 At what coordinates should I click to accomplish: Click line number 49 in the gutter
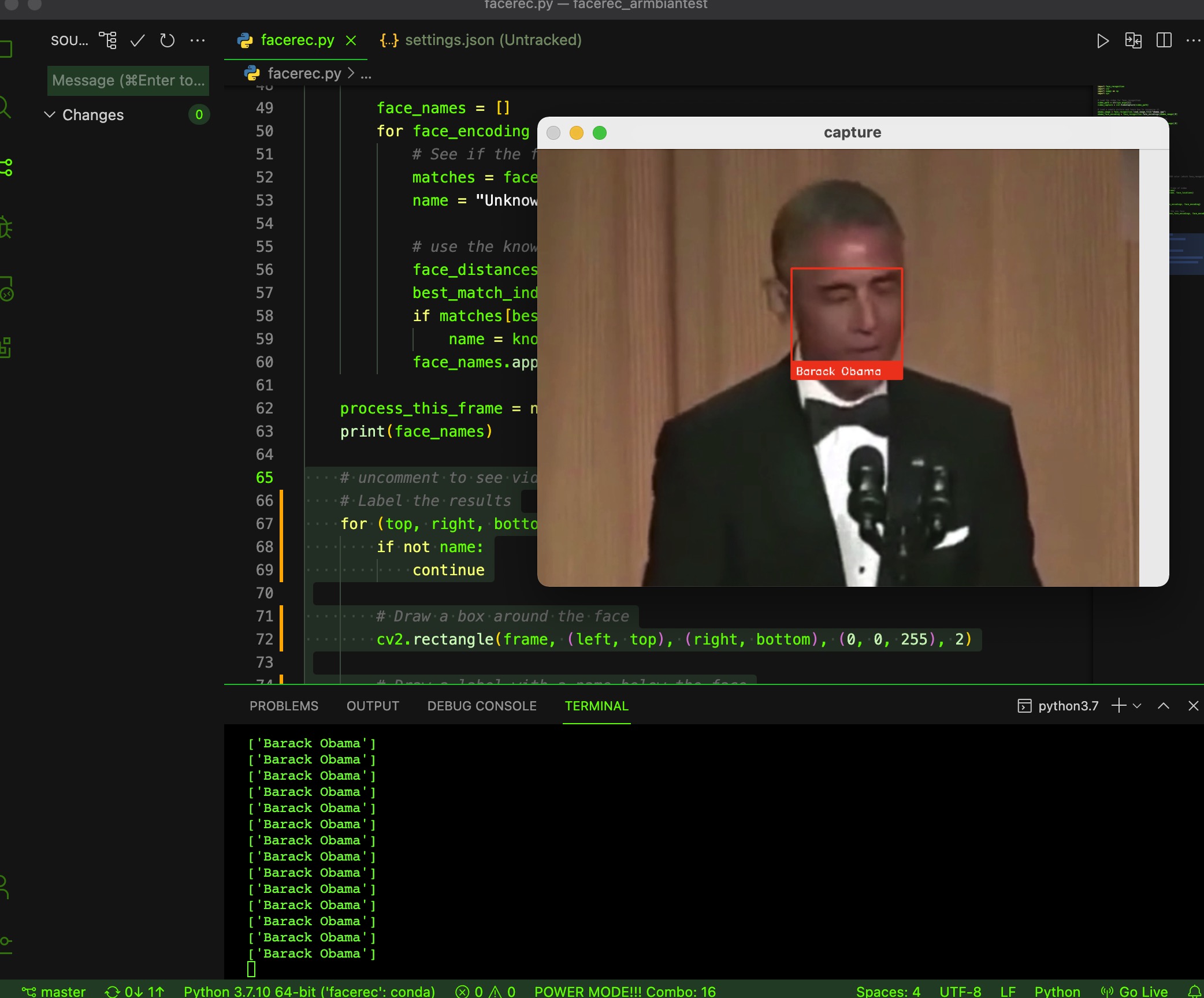point(265,108)
